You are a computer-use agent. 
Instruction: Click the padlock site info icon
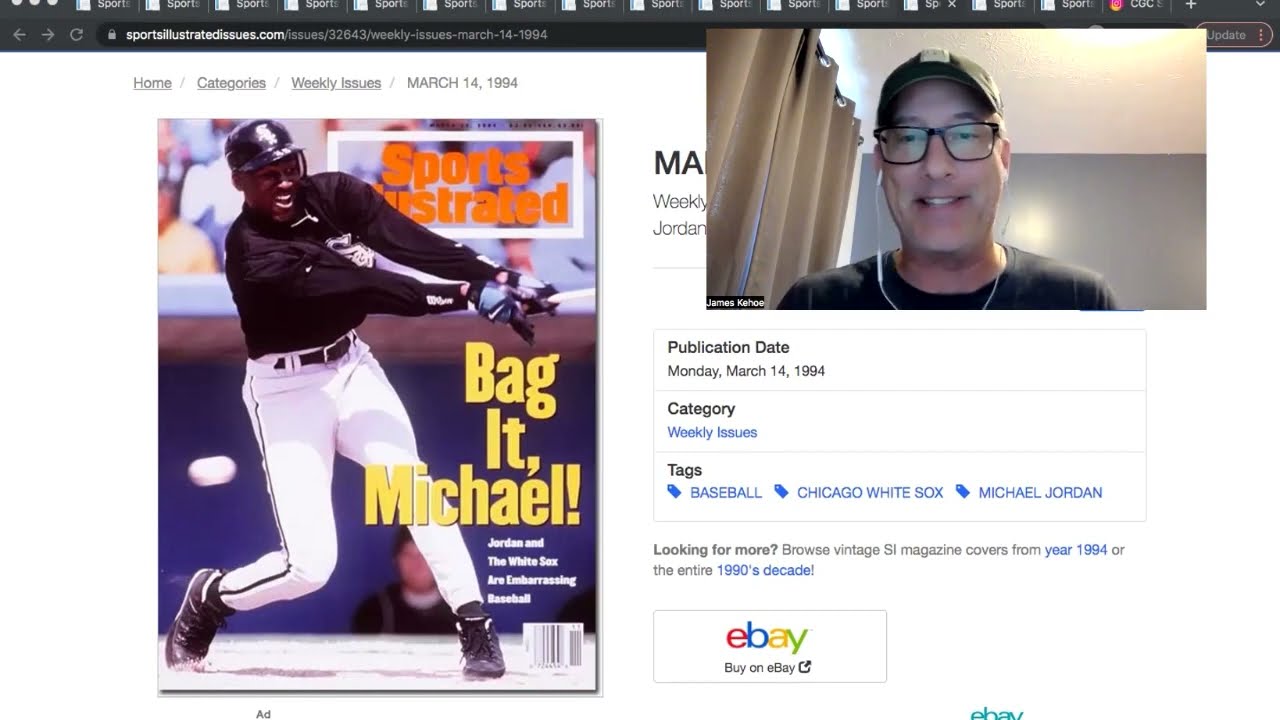[111, 35]
